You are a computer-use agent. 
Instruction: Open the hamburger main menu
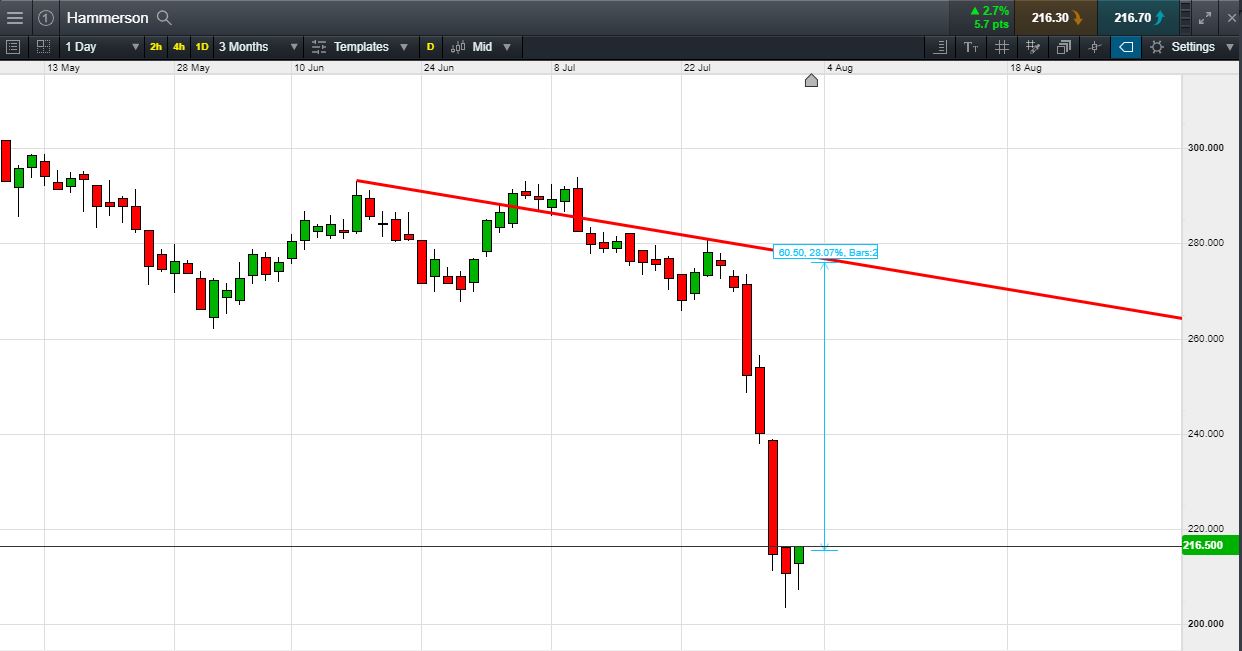(15, 17)
